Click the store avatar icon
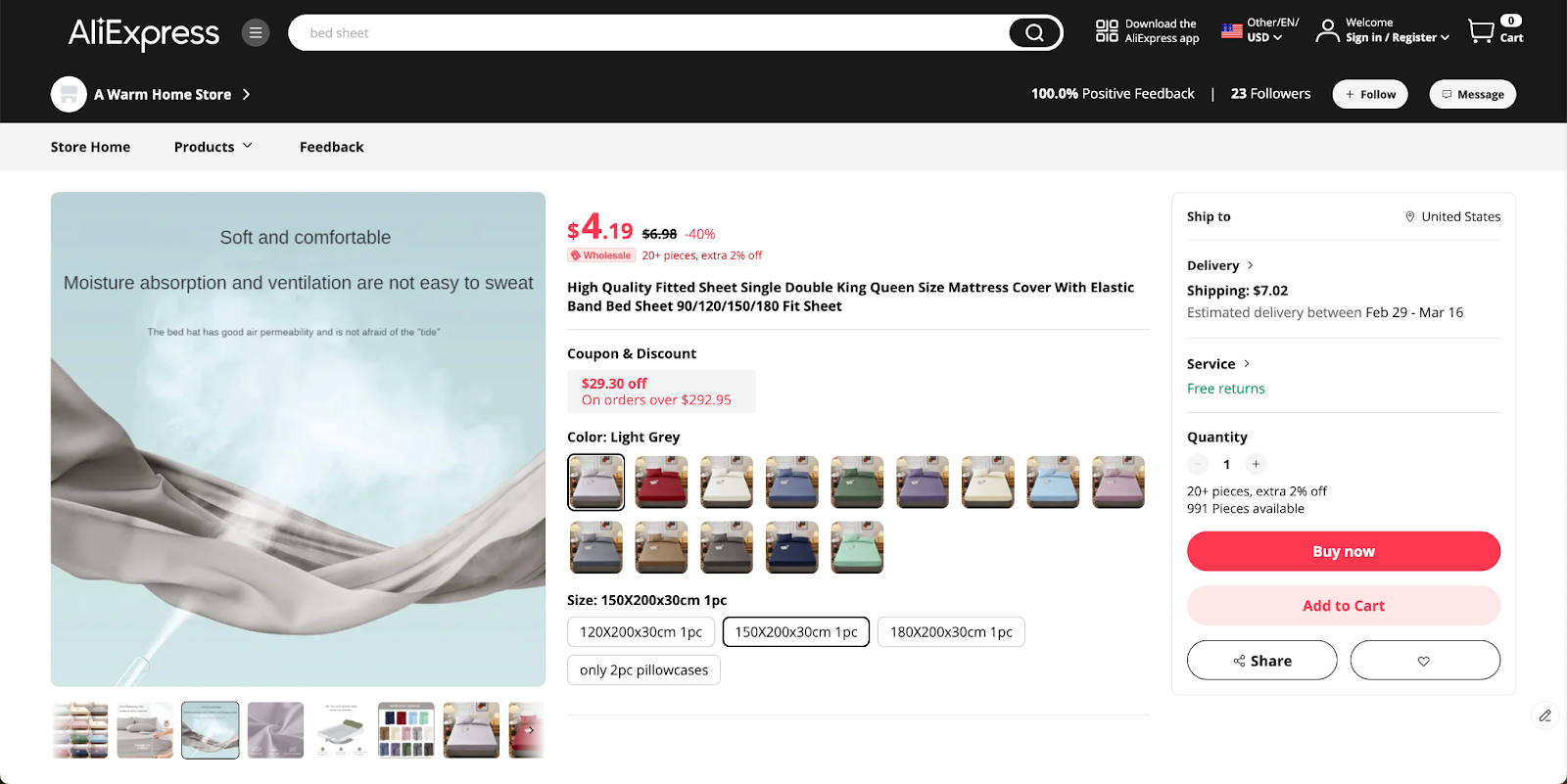This screenshot has height=784, width=1567. coord(69,94)
